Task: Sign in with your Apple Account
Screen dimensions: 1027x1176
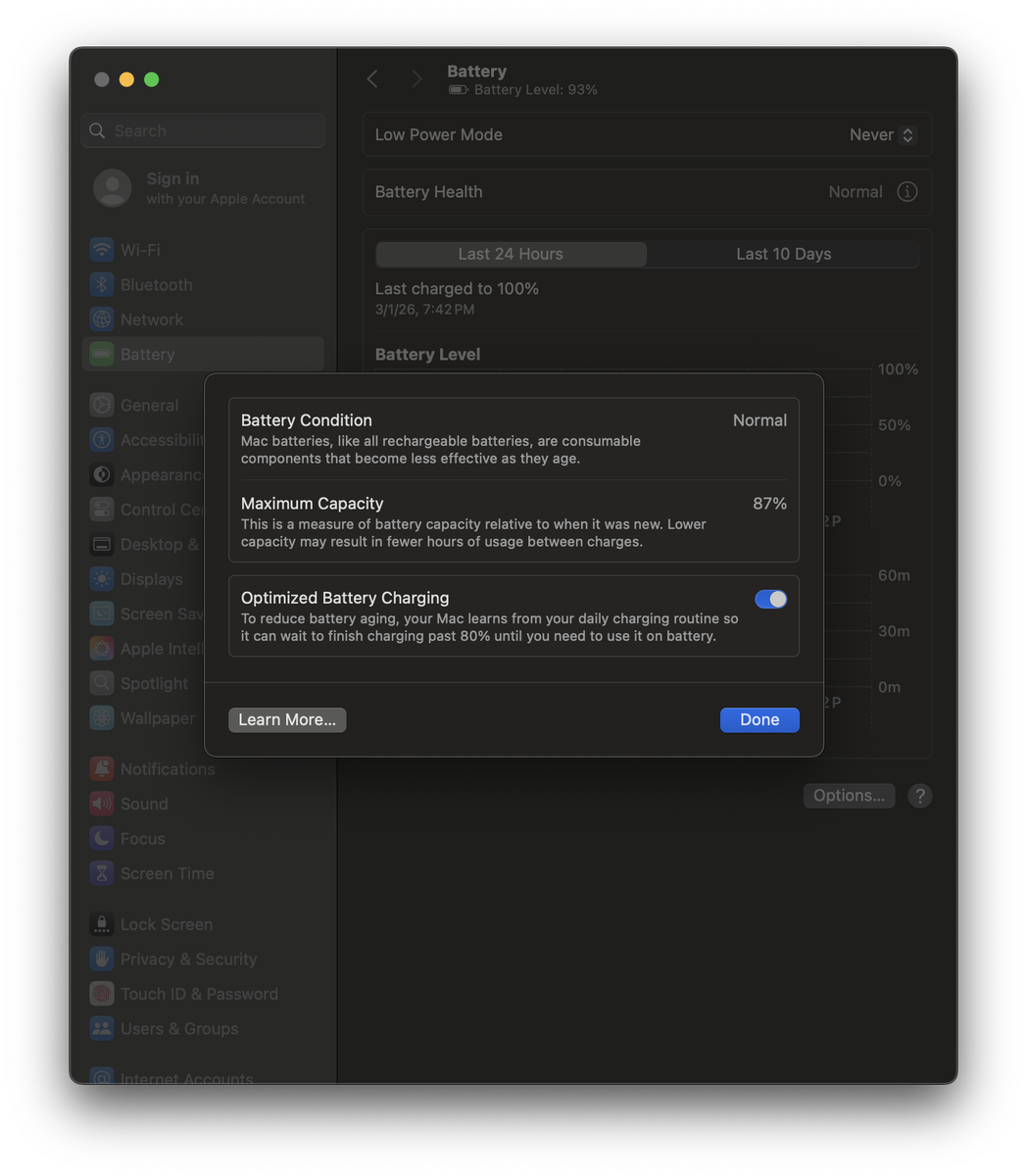Action: click(201, 188)
